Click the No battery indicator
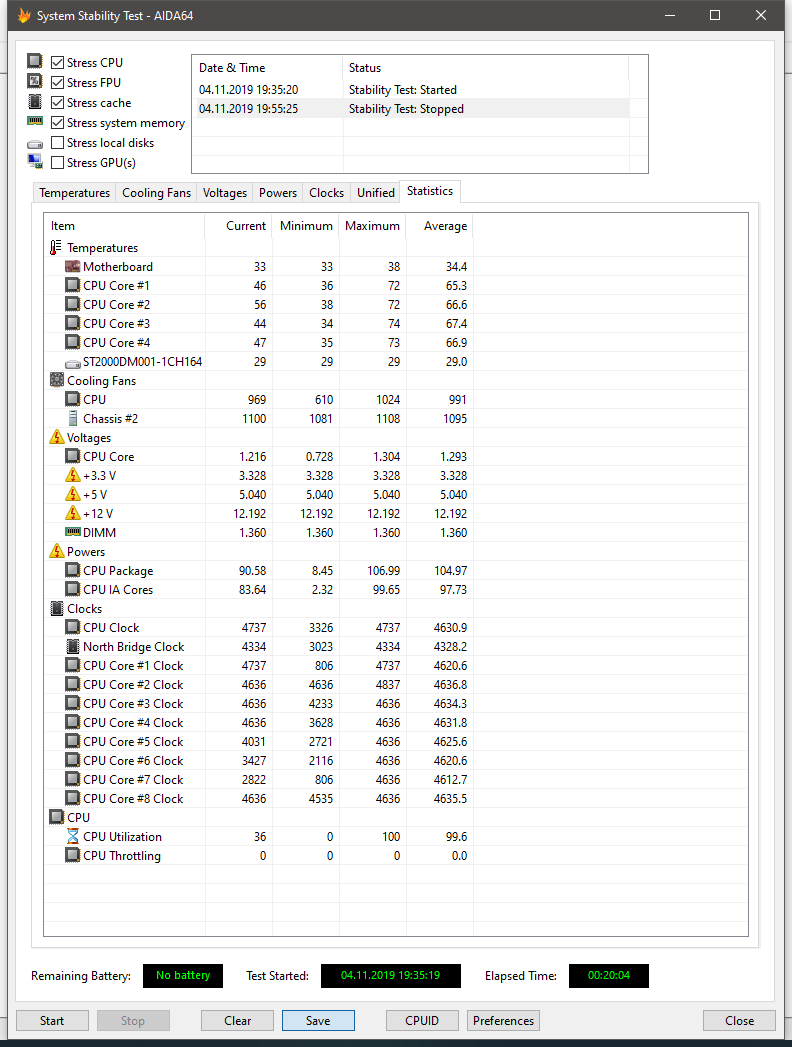792x1047 pixels. click(x=183, y=976)
